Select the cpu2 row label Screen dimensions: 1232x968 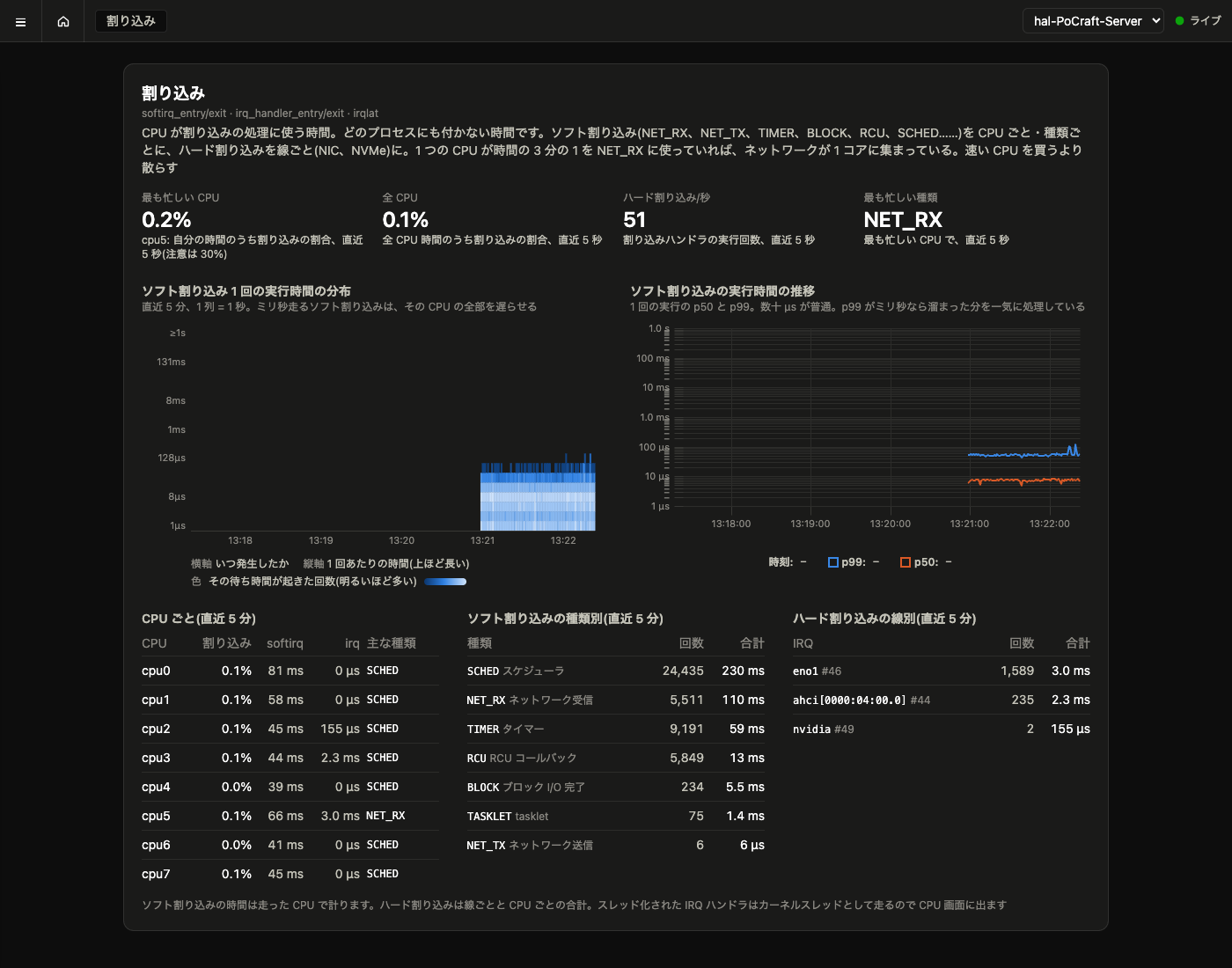156,729
